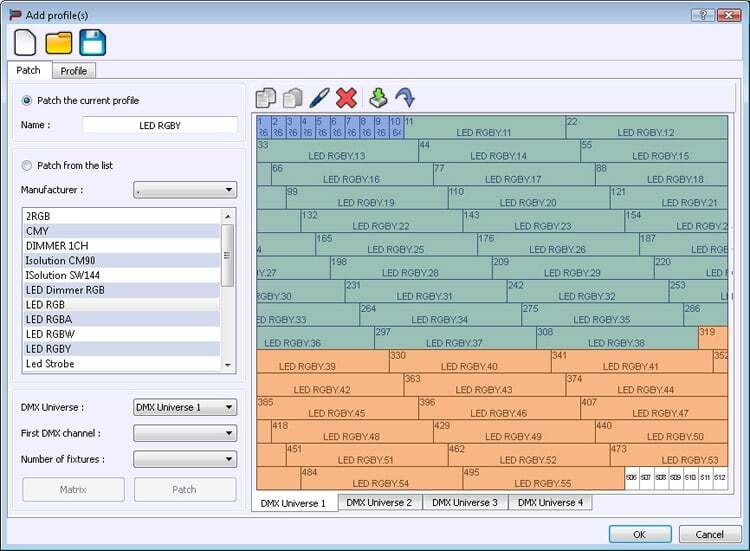Open the DMX Universe 2 tab
750x551 pixels.
[379, 503]
